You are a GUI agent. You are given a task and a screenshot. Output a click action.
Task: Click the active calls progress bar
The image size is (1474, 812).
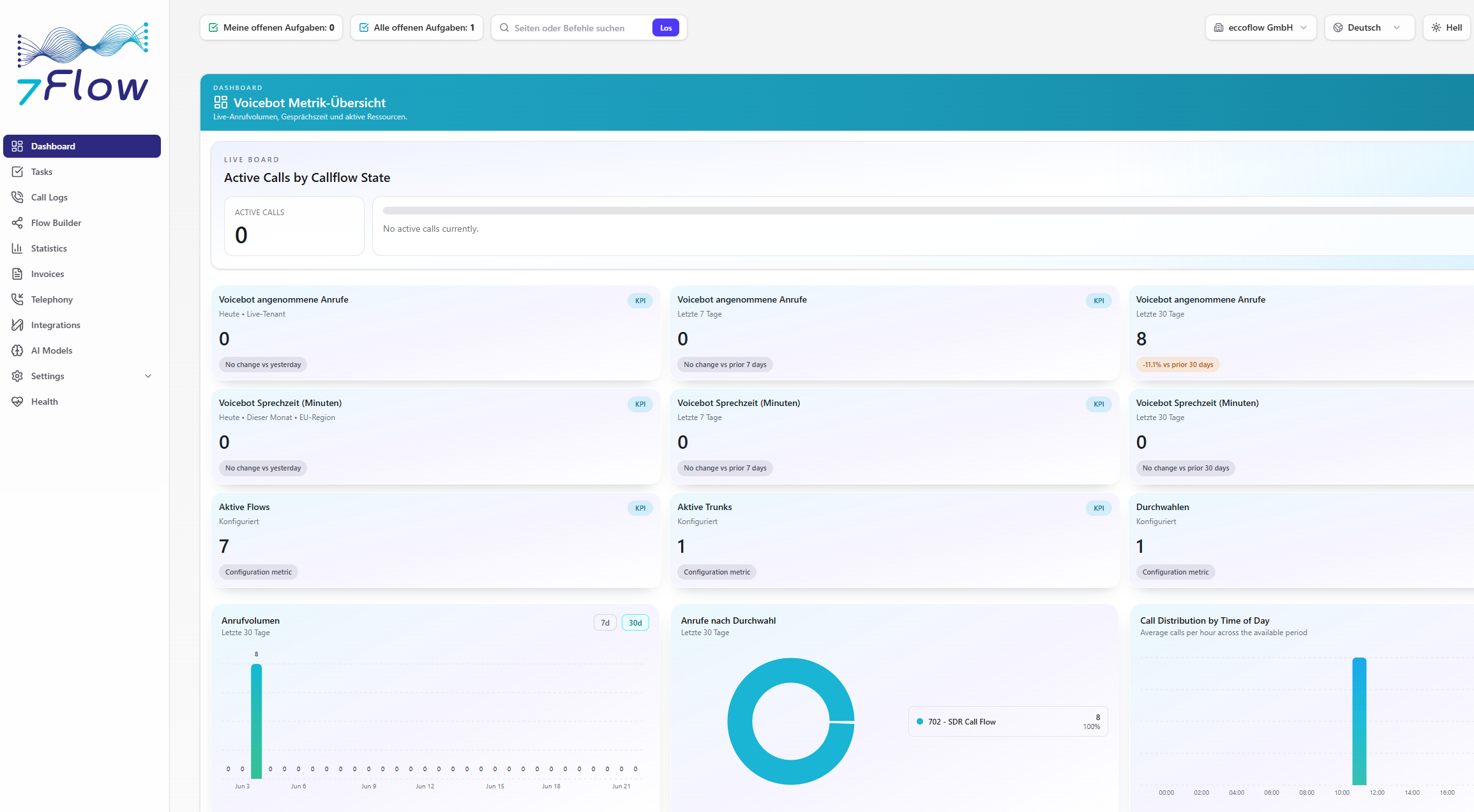pos(928,210)
